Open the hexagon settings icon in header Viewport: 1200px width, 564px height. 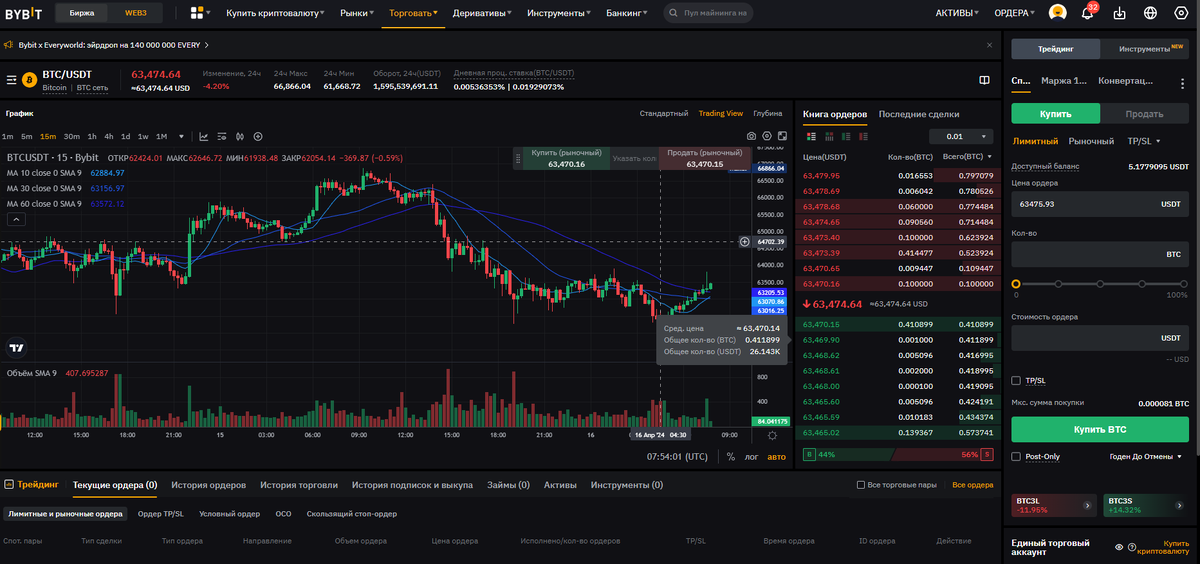[x=1181, y=13]
